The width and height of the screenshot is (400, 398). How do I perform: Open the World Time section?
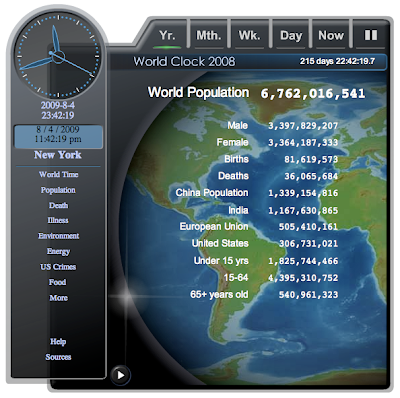click(x=58, y=174)
